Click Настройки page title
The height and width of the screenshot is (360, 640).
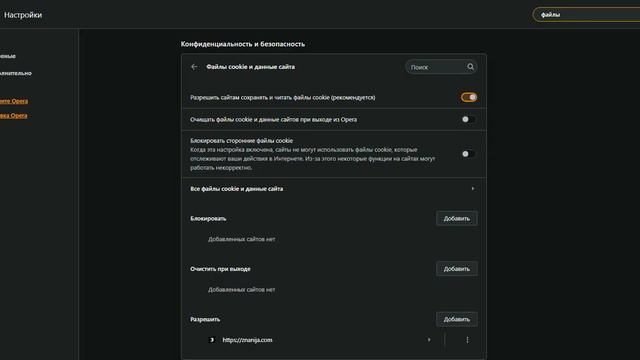coord(23,15)
